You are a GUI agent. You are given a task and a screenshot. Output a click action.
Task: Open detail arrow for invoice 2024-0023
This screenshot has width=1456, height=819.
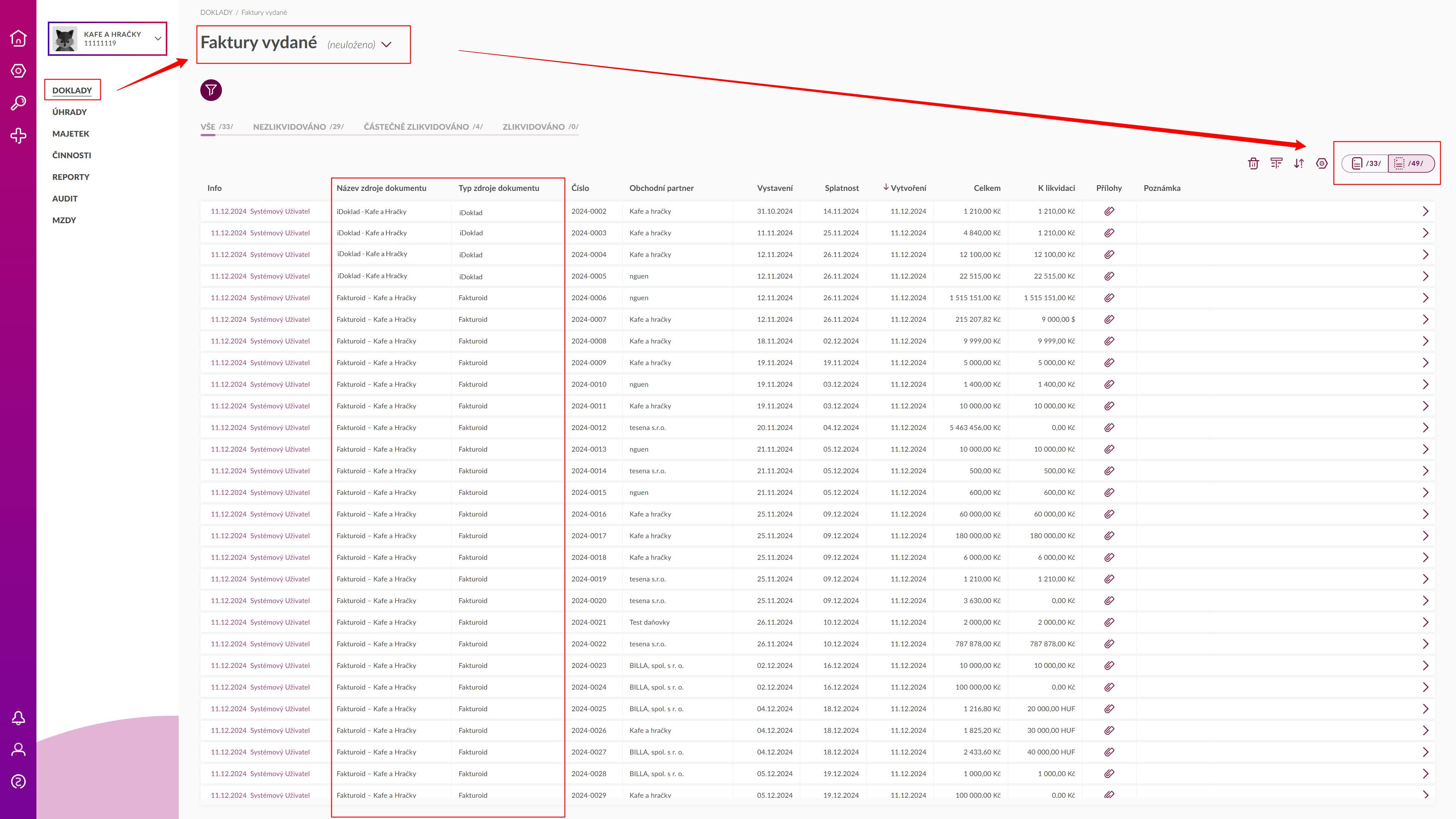[x=1426, y=666]
